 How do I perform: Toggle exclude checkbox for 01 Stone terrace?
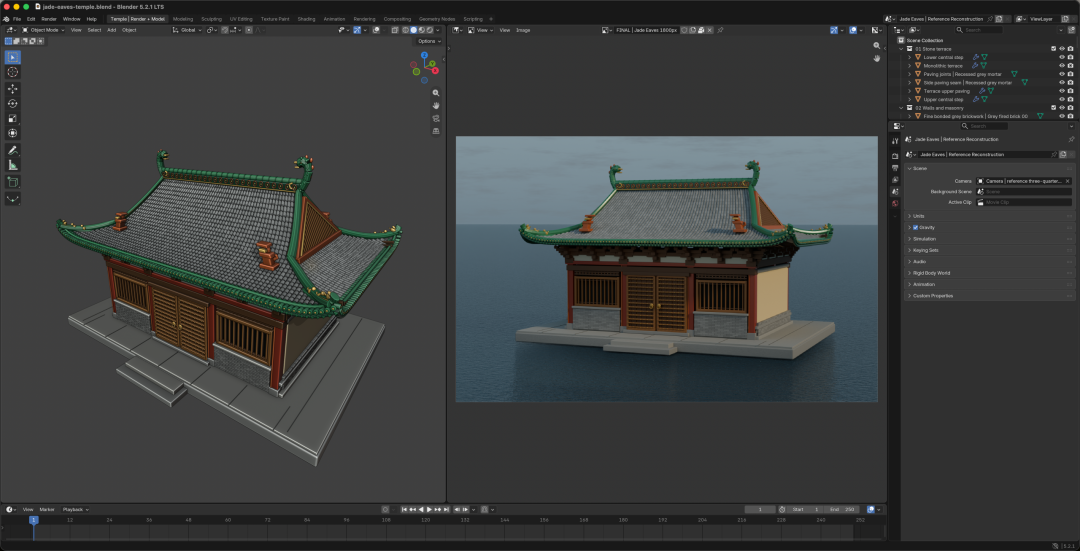tap(1053, 49)
